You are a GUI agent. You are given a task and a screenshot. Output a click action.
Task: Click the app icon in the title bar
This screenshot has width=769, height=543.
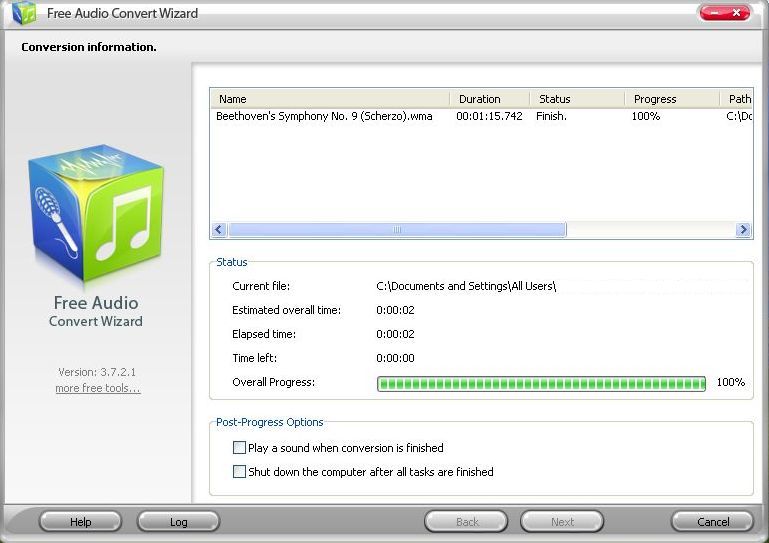24,12
